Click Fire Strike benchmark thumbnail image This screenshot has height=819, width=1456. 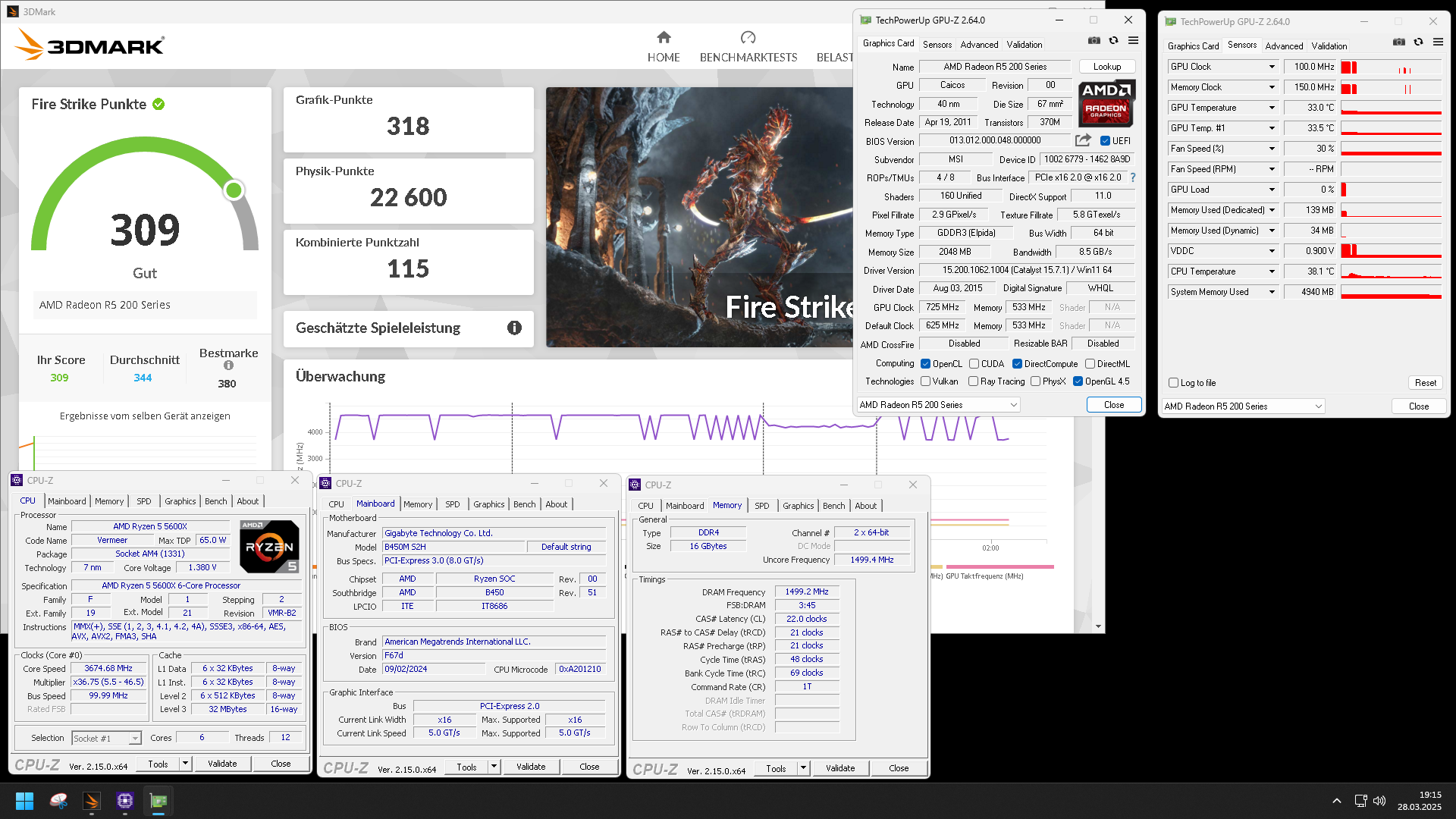click(x=699, y=217)
